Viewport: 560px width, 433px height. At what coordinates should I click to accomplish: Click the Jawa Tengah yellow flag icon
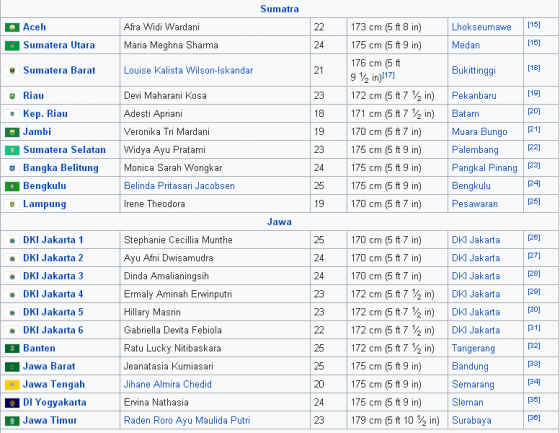pyautogui.click(x=12, y=385)
